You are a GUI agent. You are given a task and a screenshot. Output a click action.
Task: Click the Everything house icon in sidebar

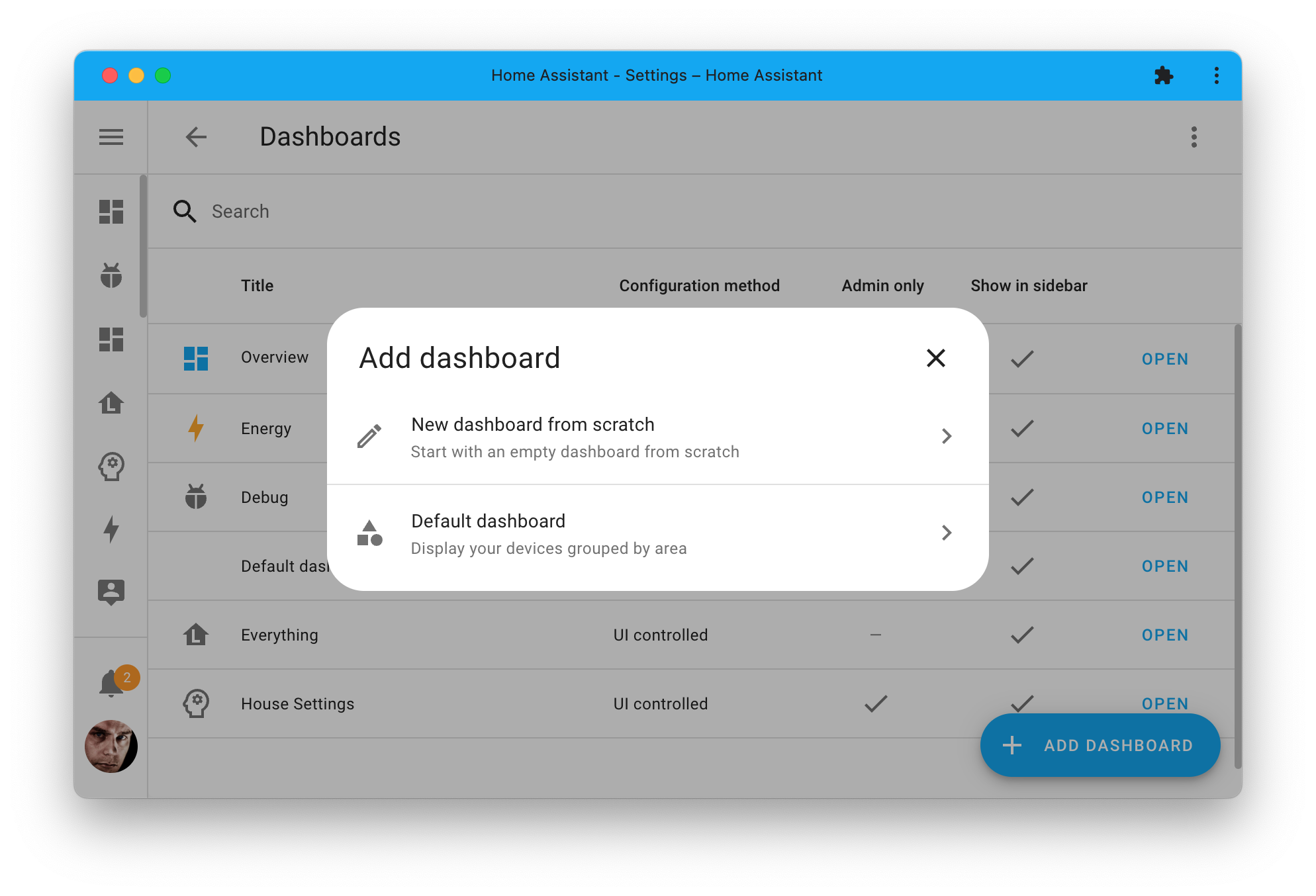click(x=111, y=404)
